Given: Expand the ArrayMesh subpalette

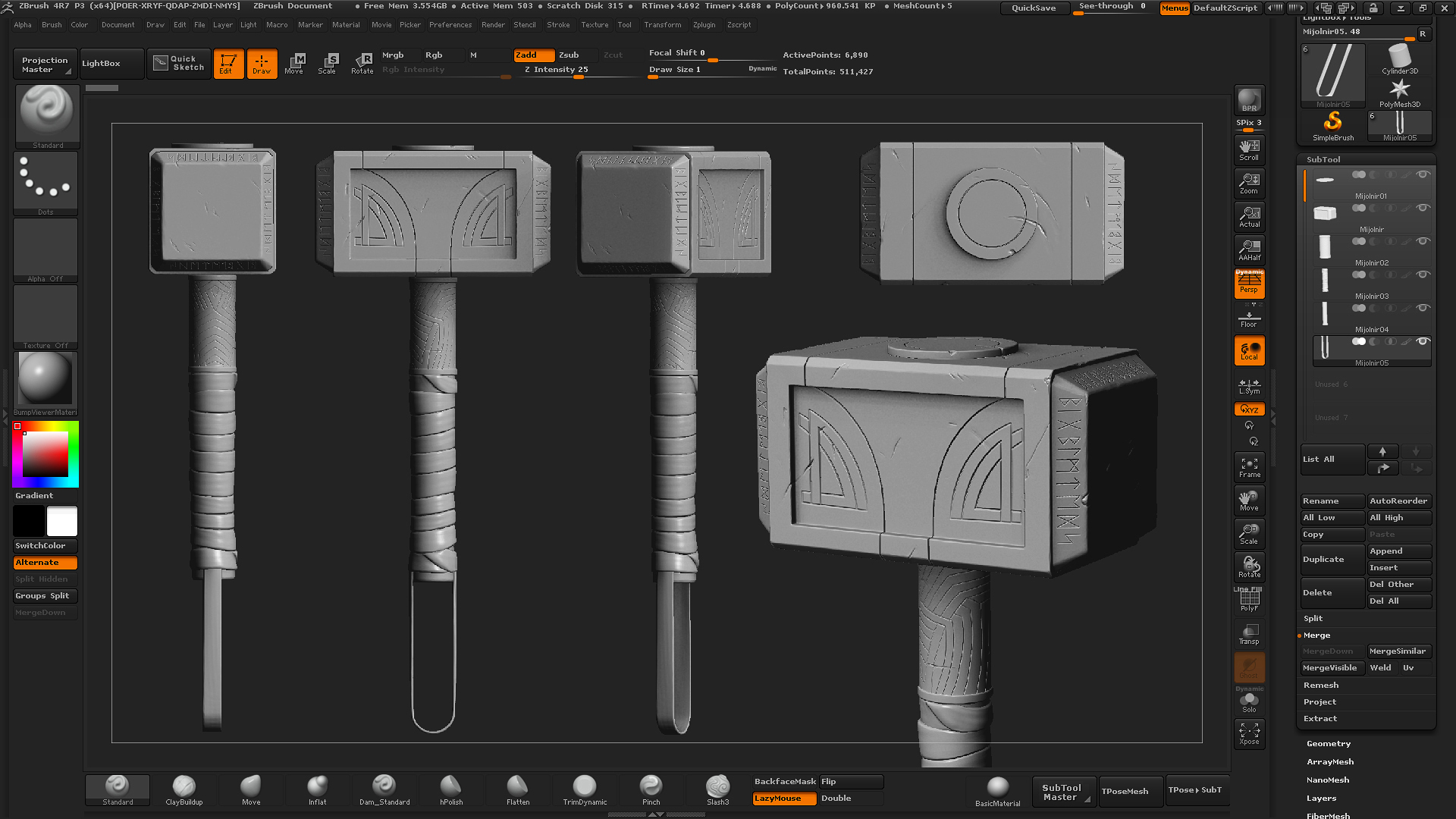Looking at the screenshot, I should (x=1330, y=762).
